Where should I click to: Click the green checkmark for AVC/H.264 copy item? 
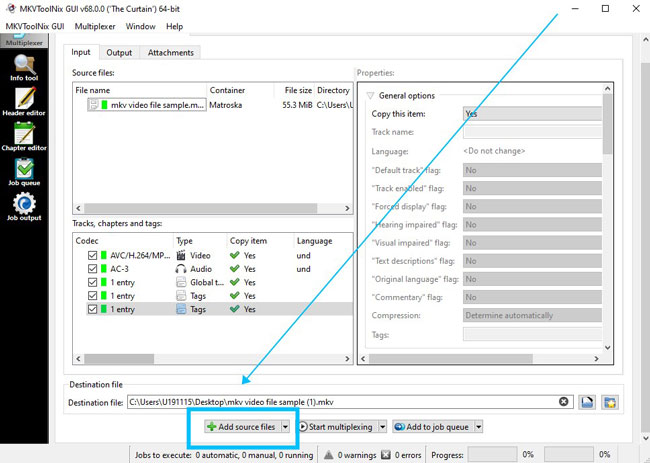coord(235,255)
